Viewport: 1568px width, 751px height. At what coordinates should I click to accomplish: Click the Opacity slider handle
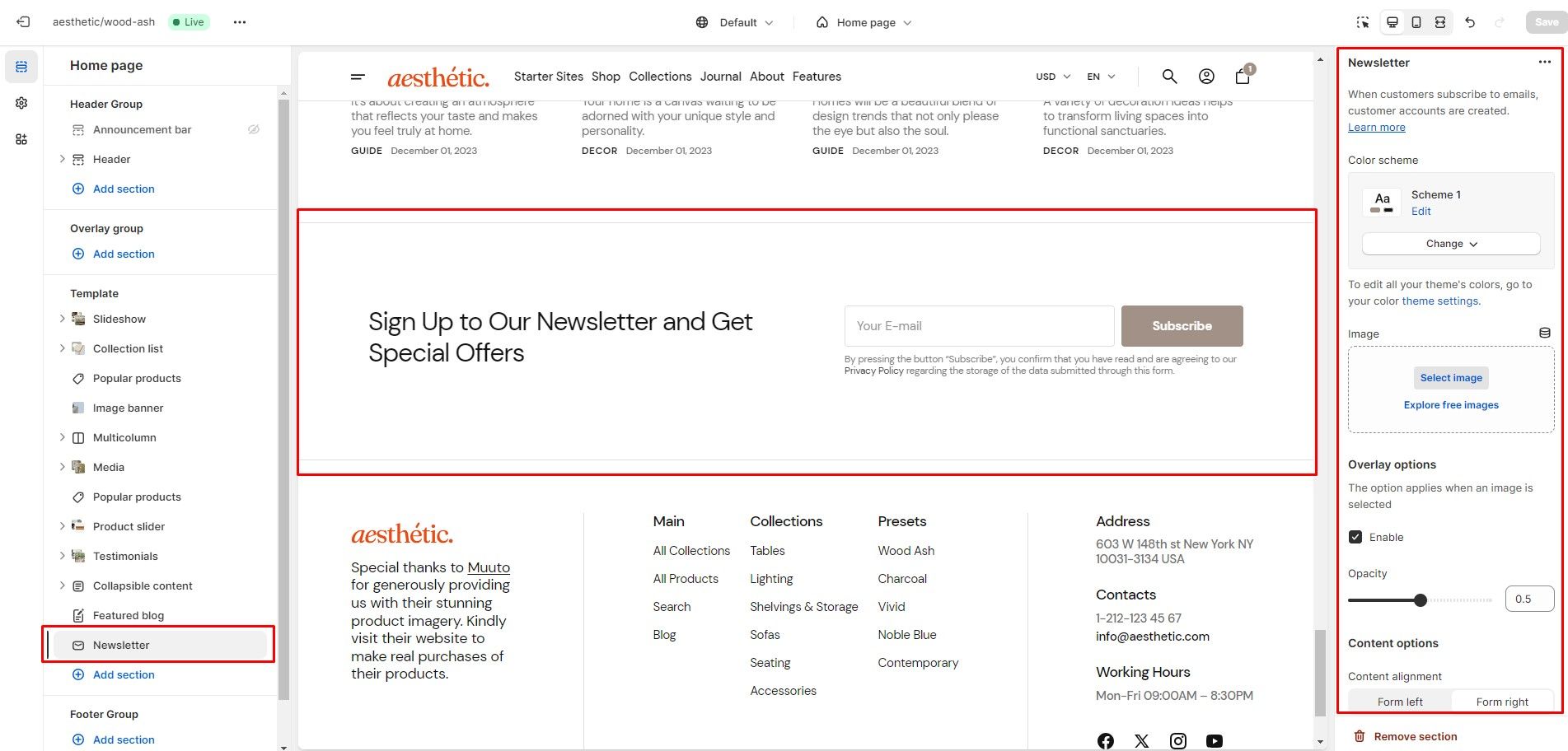(1421, 600)
